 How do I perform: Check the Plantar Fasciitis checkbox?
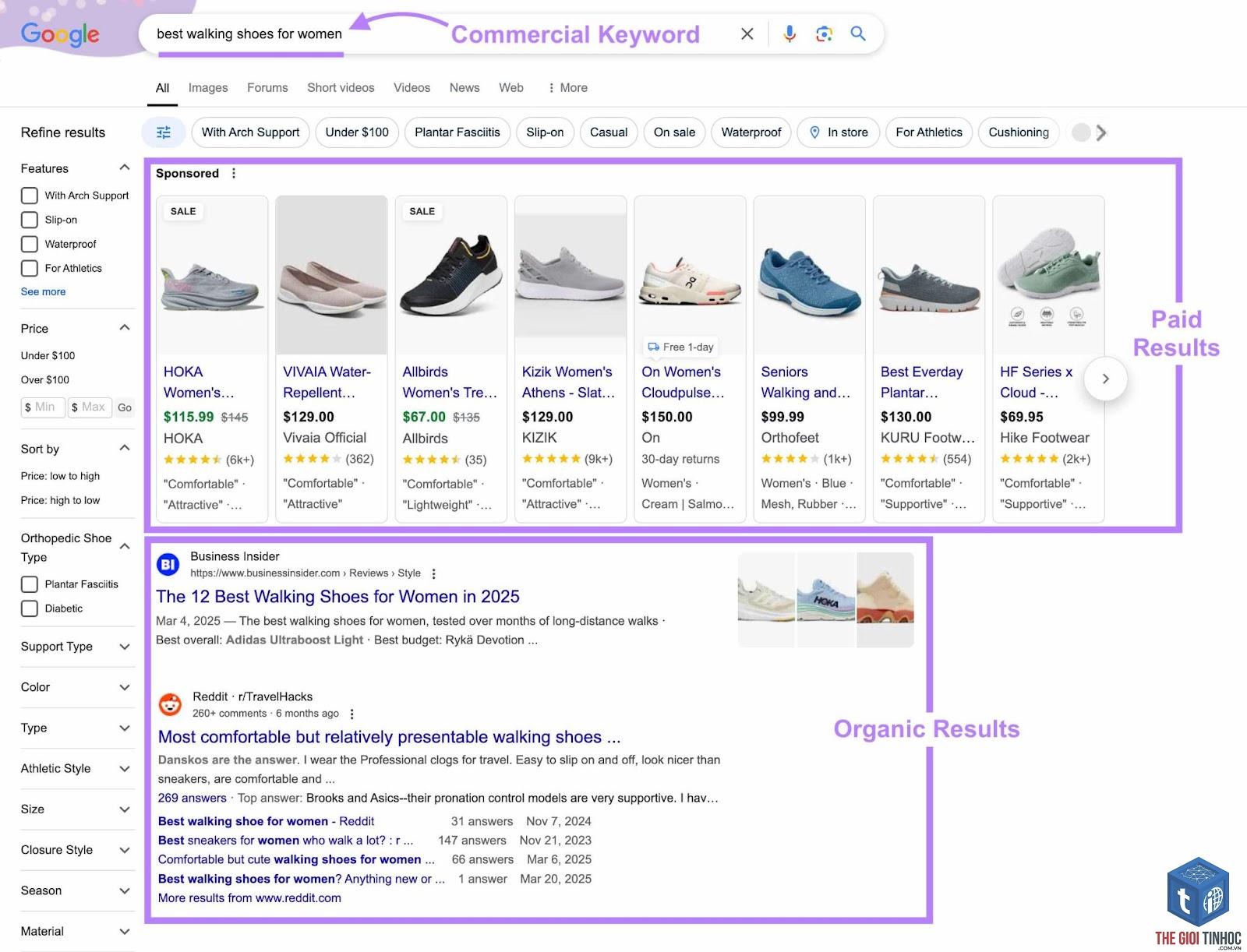click(x=30, y=584)
